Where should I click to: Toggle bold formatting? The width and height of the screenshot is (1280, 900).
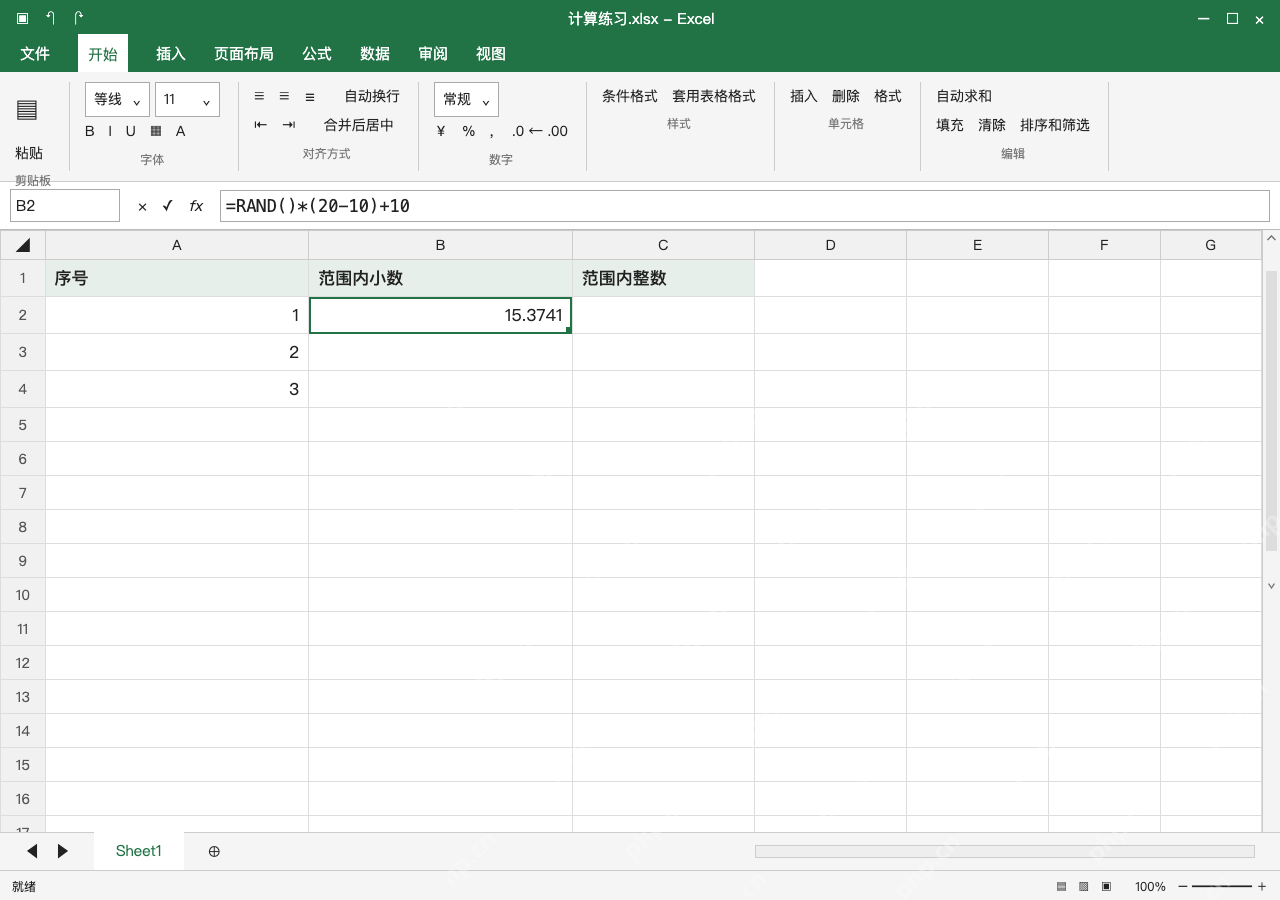tap(90, 131)
